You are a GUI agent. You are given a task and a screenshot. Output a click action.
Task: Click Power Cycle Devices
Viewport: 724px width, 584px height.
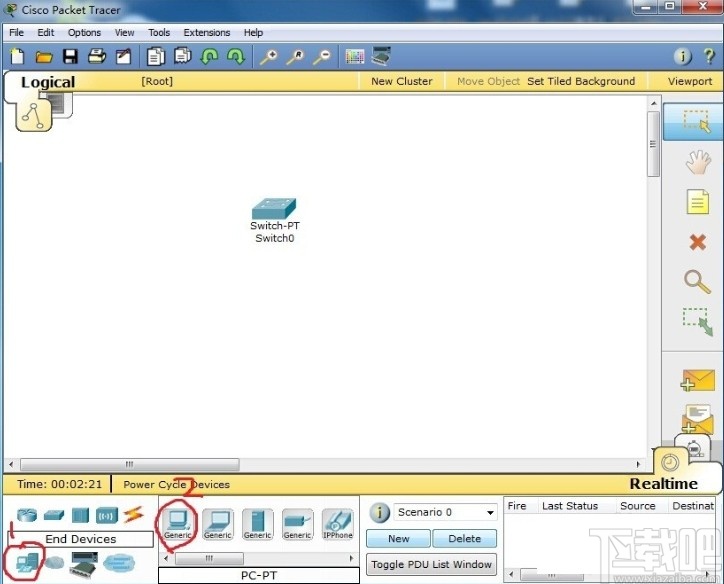click(176, 485)
